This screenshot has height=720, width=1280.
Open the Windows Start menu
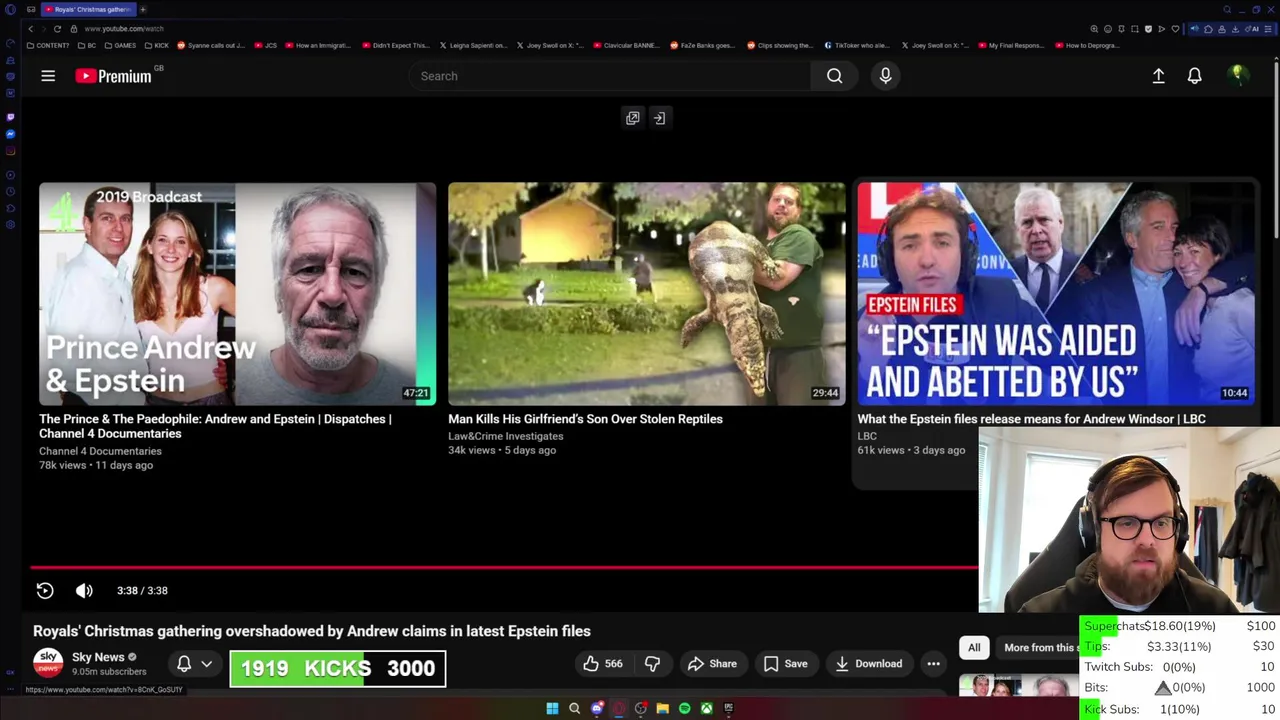click(552, 709)
